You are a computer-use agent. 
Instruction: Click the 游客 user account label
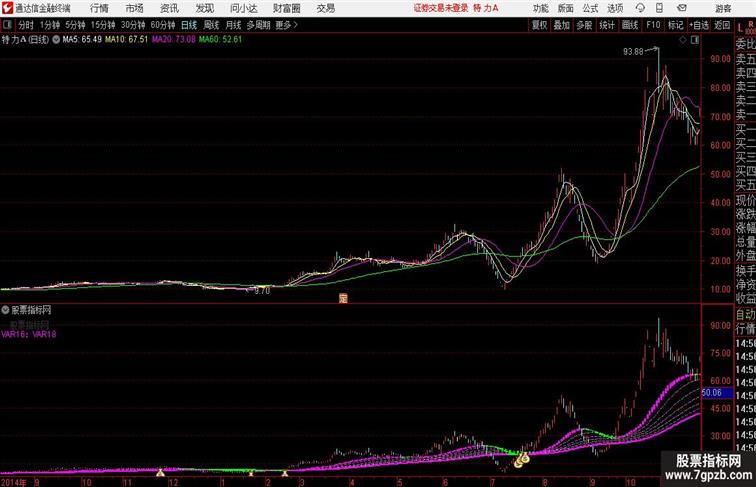tap(723, 8)
